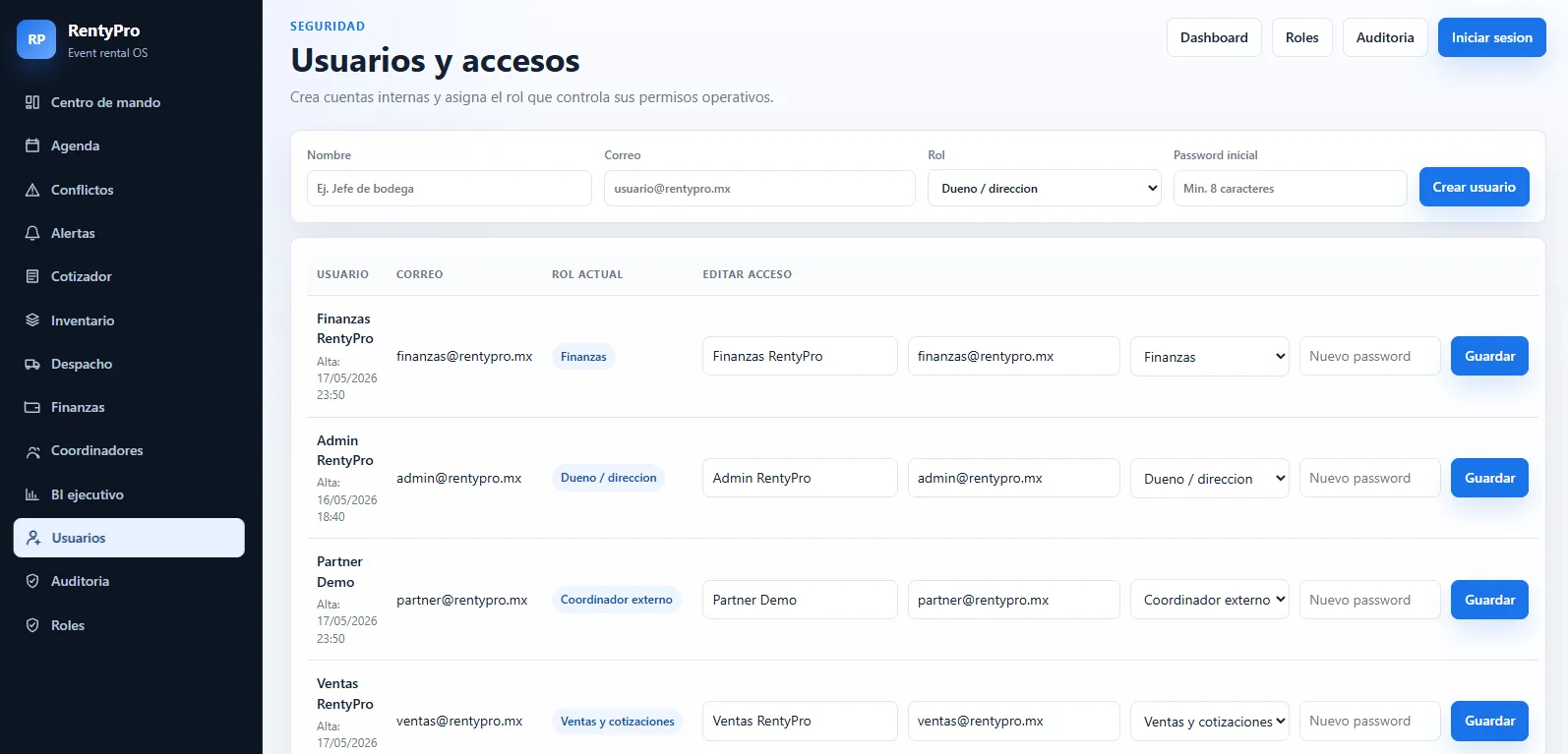The image size is (1568, 754).
Task: Click the Roles shield icon in sidebar
Action: [x=32, y=625]
